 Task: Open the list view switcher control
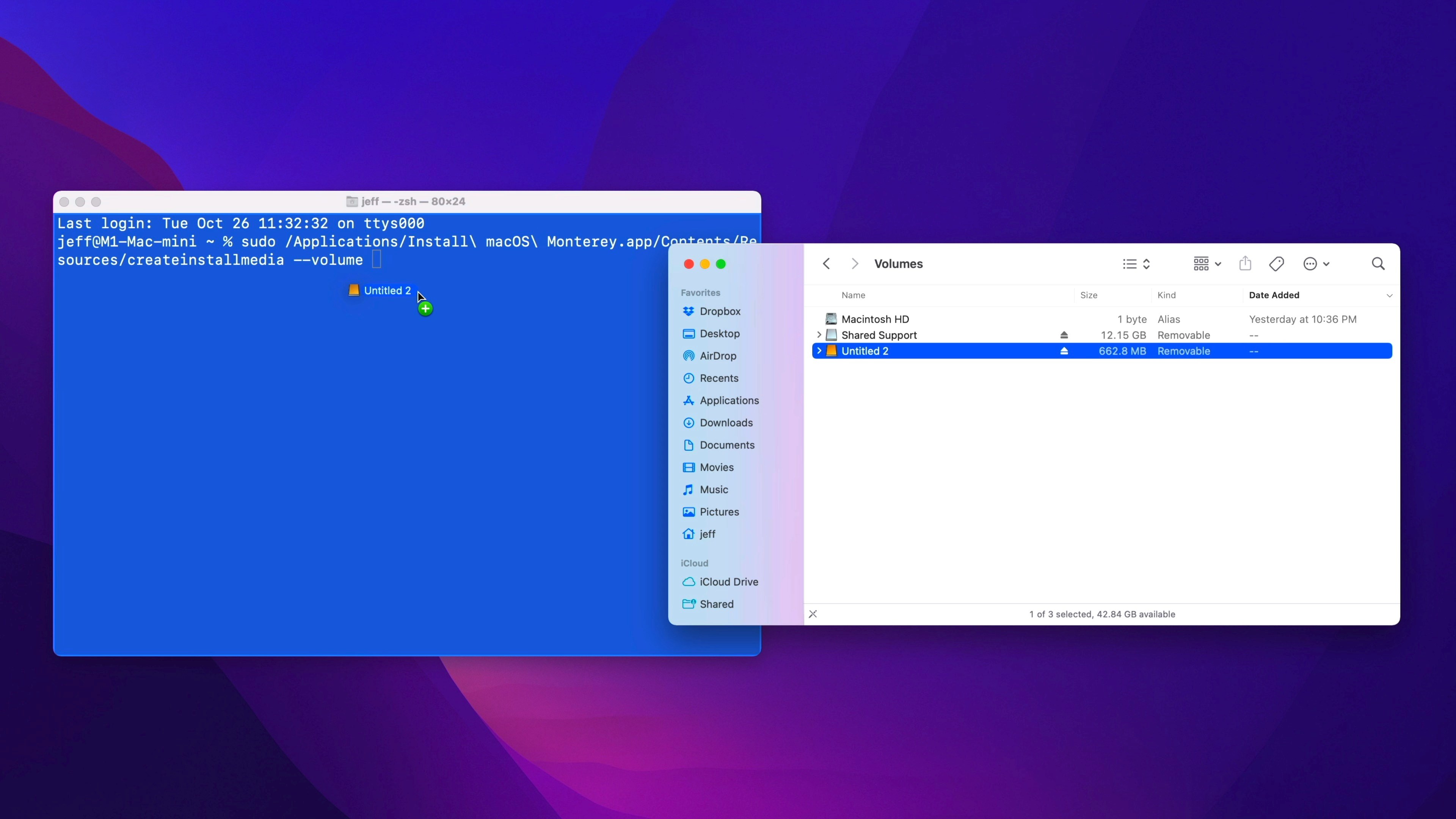[x=1136, y=264]
